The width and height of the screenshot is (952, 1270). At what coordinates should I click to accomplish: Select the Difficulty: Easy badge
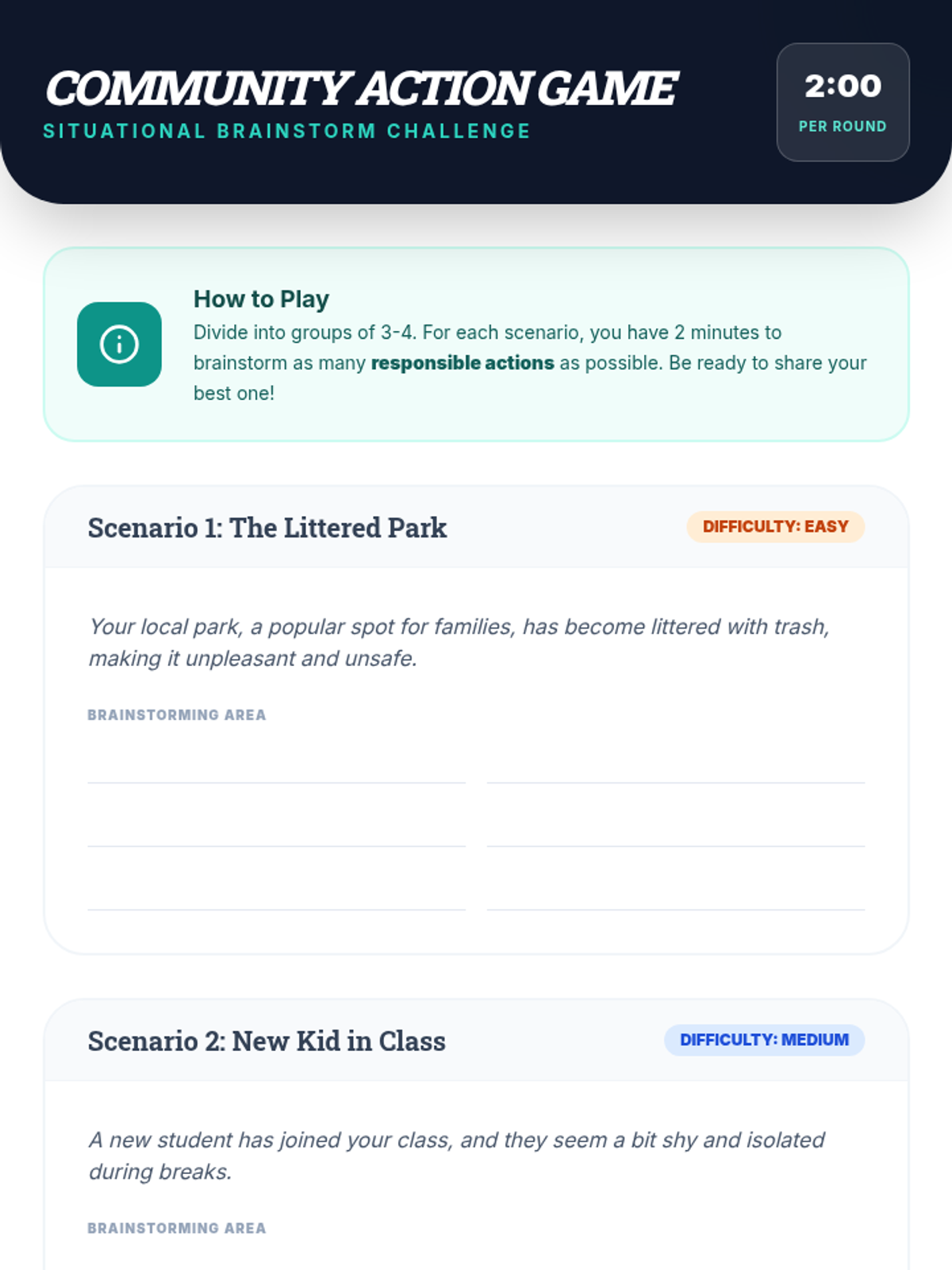775,527
